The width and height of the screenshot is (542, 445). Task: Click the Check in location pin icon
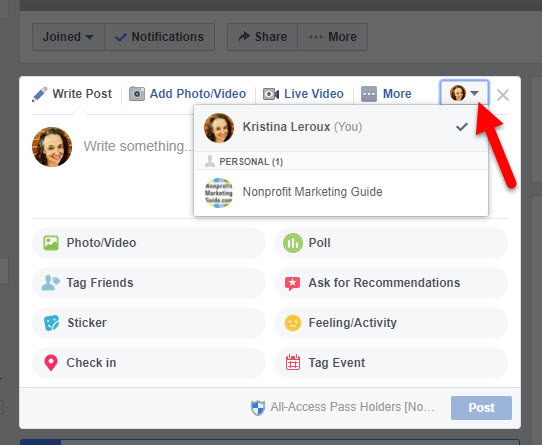[51, 363]
